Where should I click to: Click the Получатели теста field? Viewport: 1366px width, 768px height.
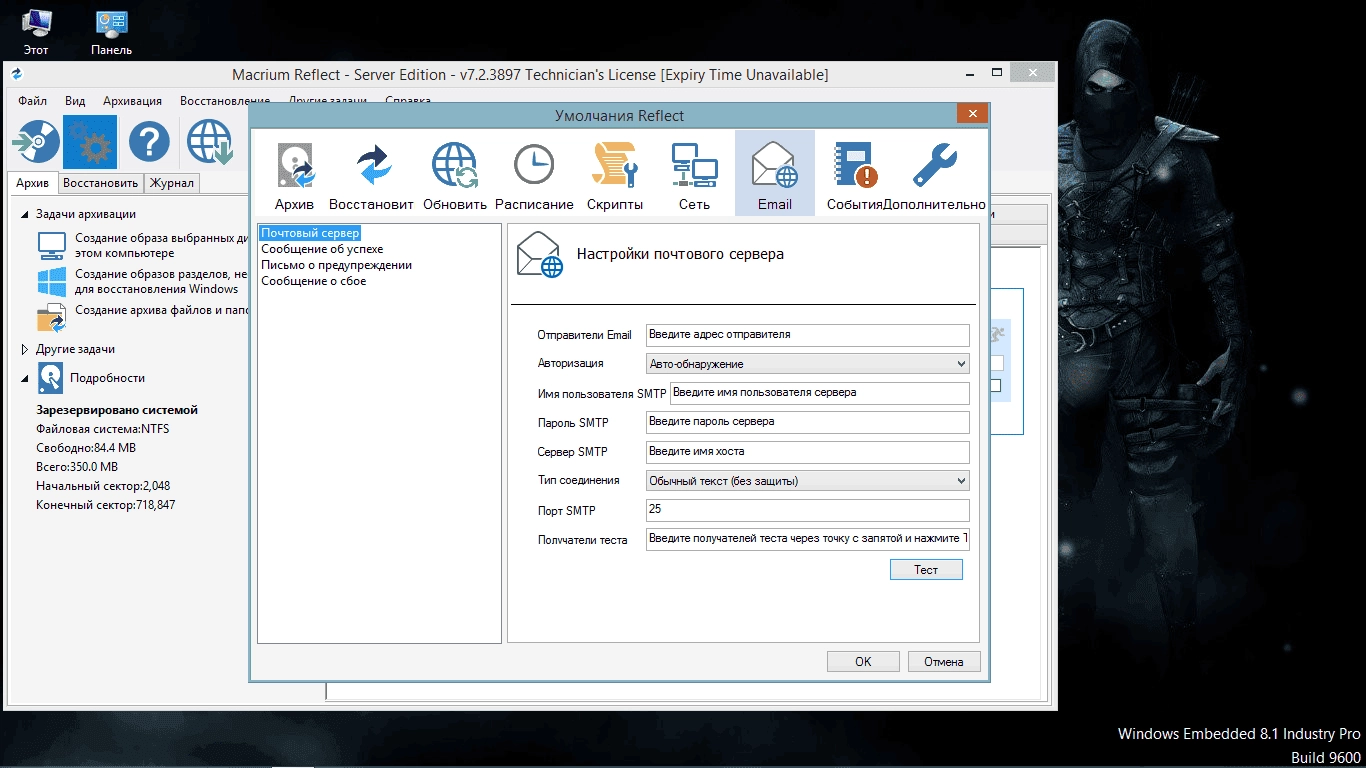click(808, 540)
